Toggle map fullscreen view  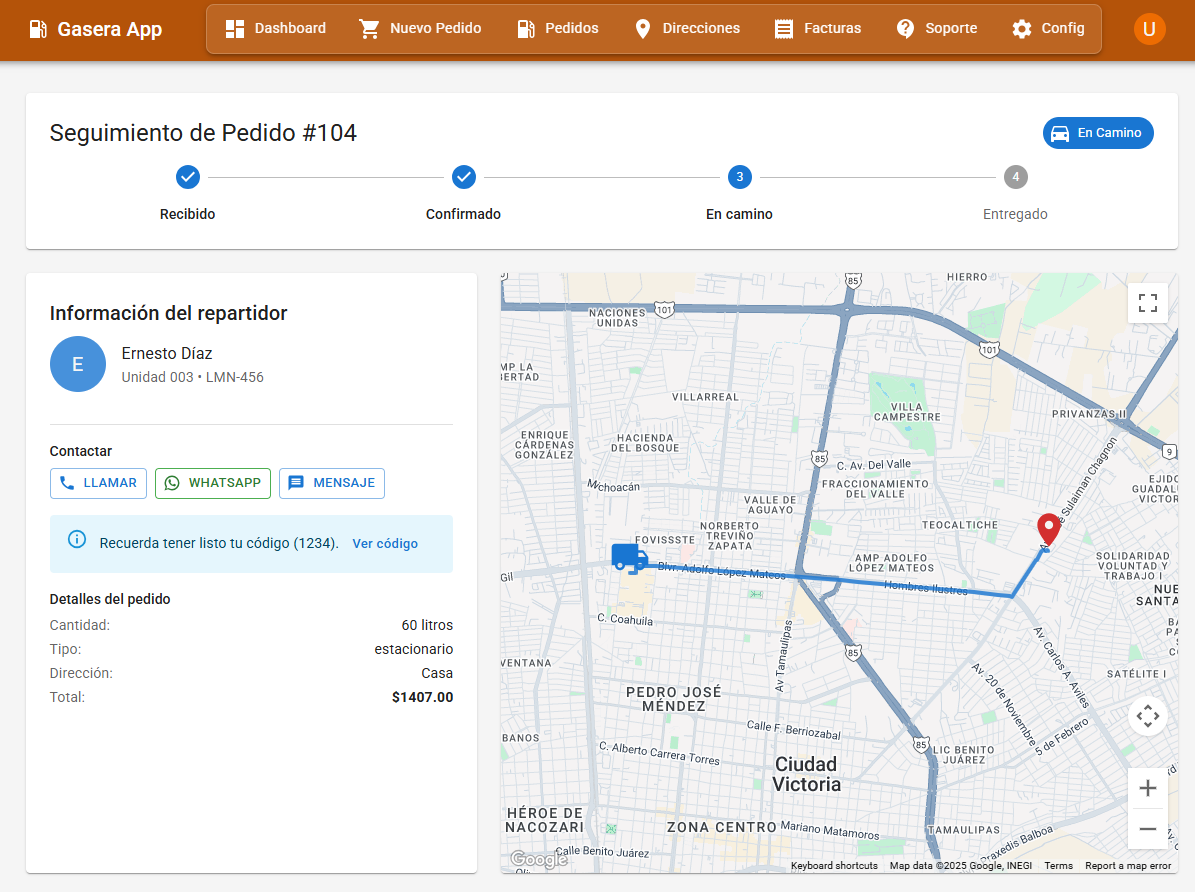tap(1148, 303)
